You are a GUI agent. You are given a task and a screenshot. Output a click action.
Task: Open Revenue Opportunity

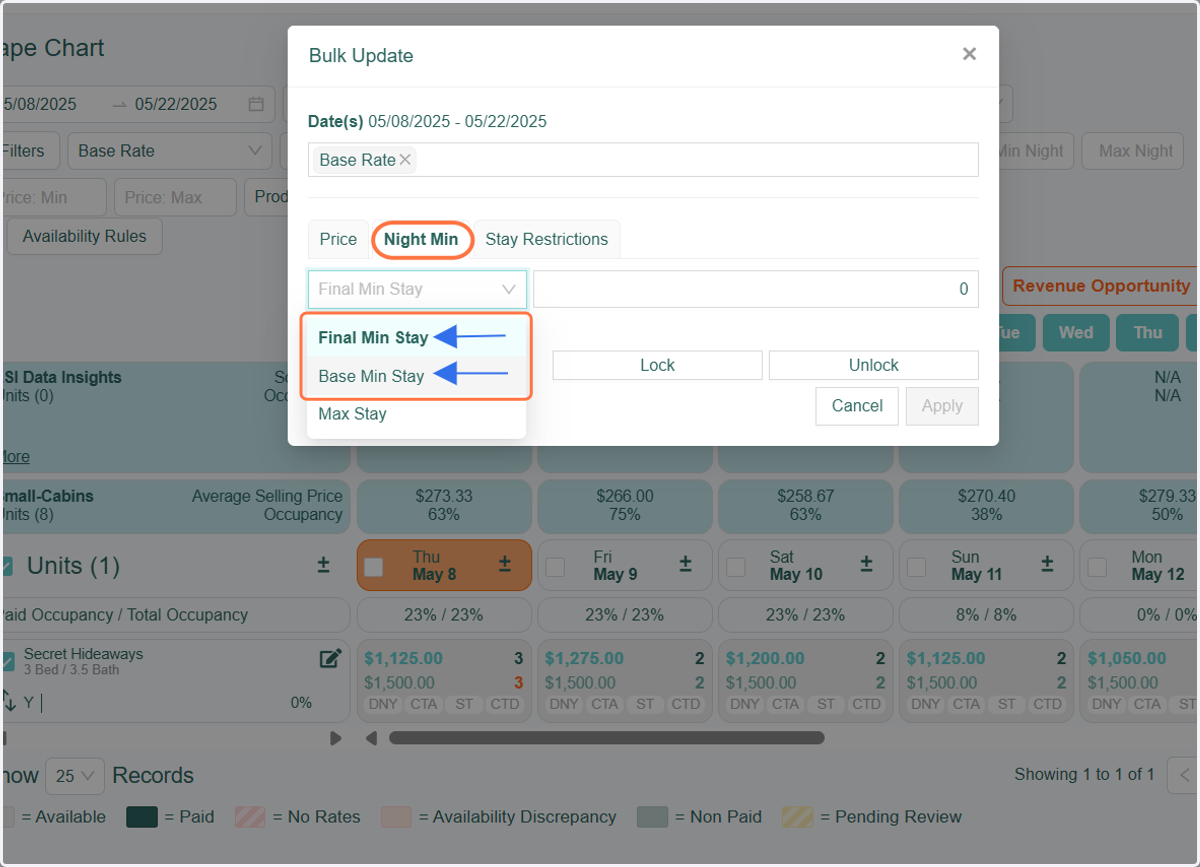click(1101, 286)
